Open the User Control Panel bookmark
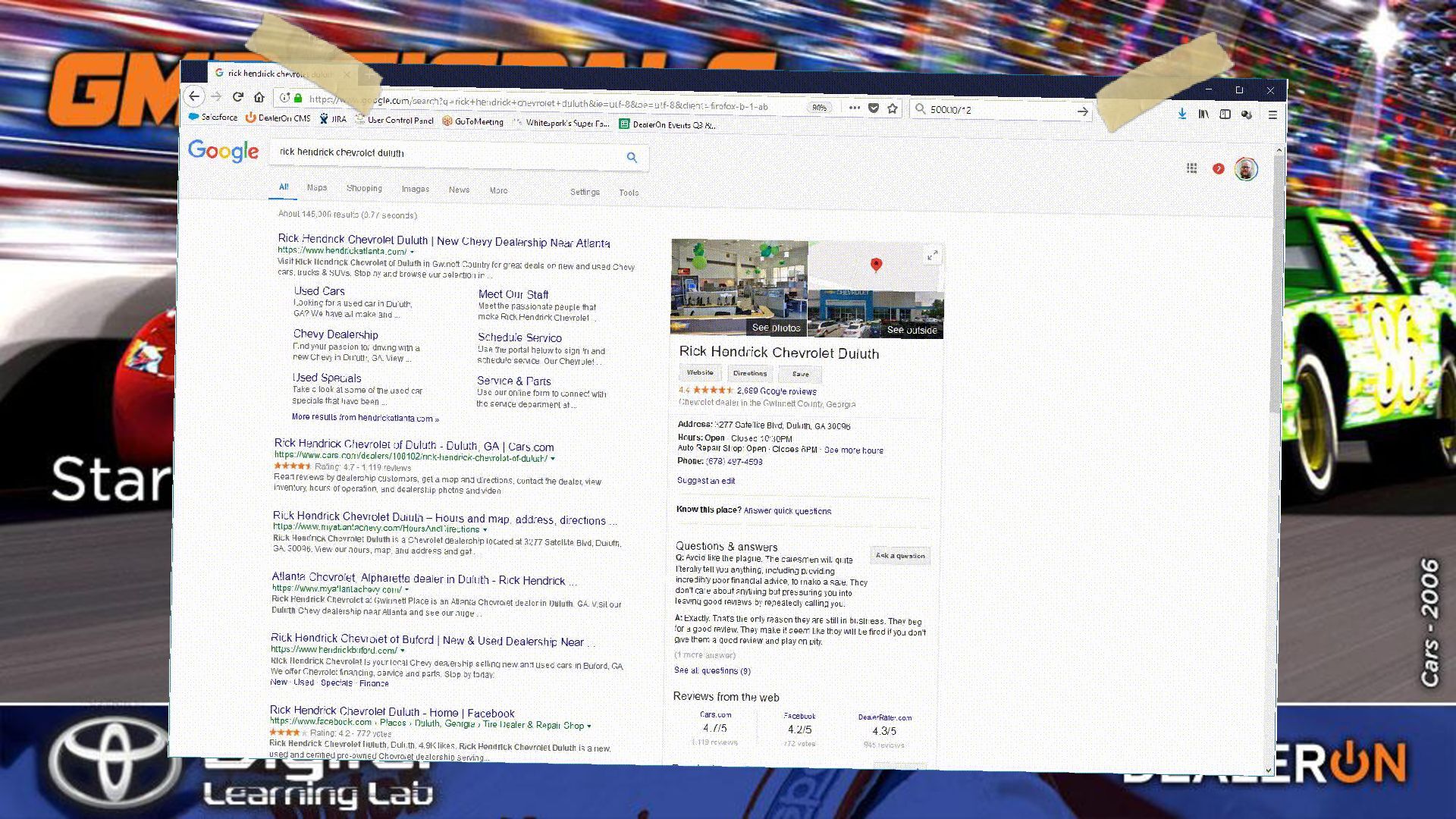 pos(394,120)
